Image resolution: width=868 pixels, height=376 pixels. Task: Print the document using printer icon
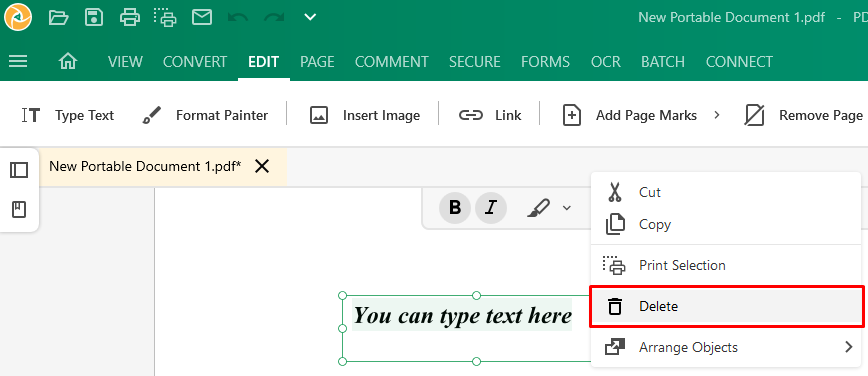point(130,18)
